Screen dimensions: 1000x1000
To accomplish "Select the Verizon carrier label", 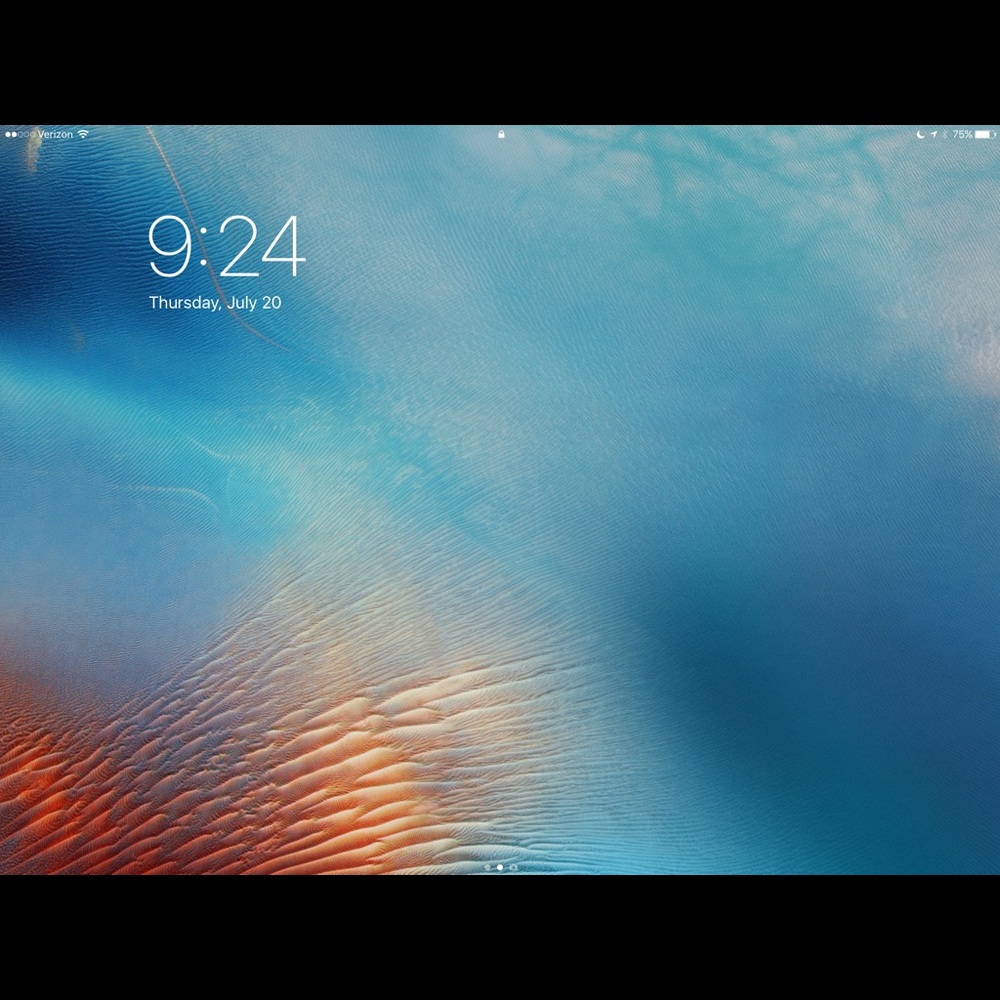I will pos(55,134).
